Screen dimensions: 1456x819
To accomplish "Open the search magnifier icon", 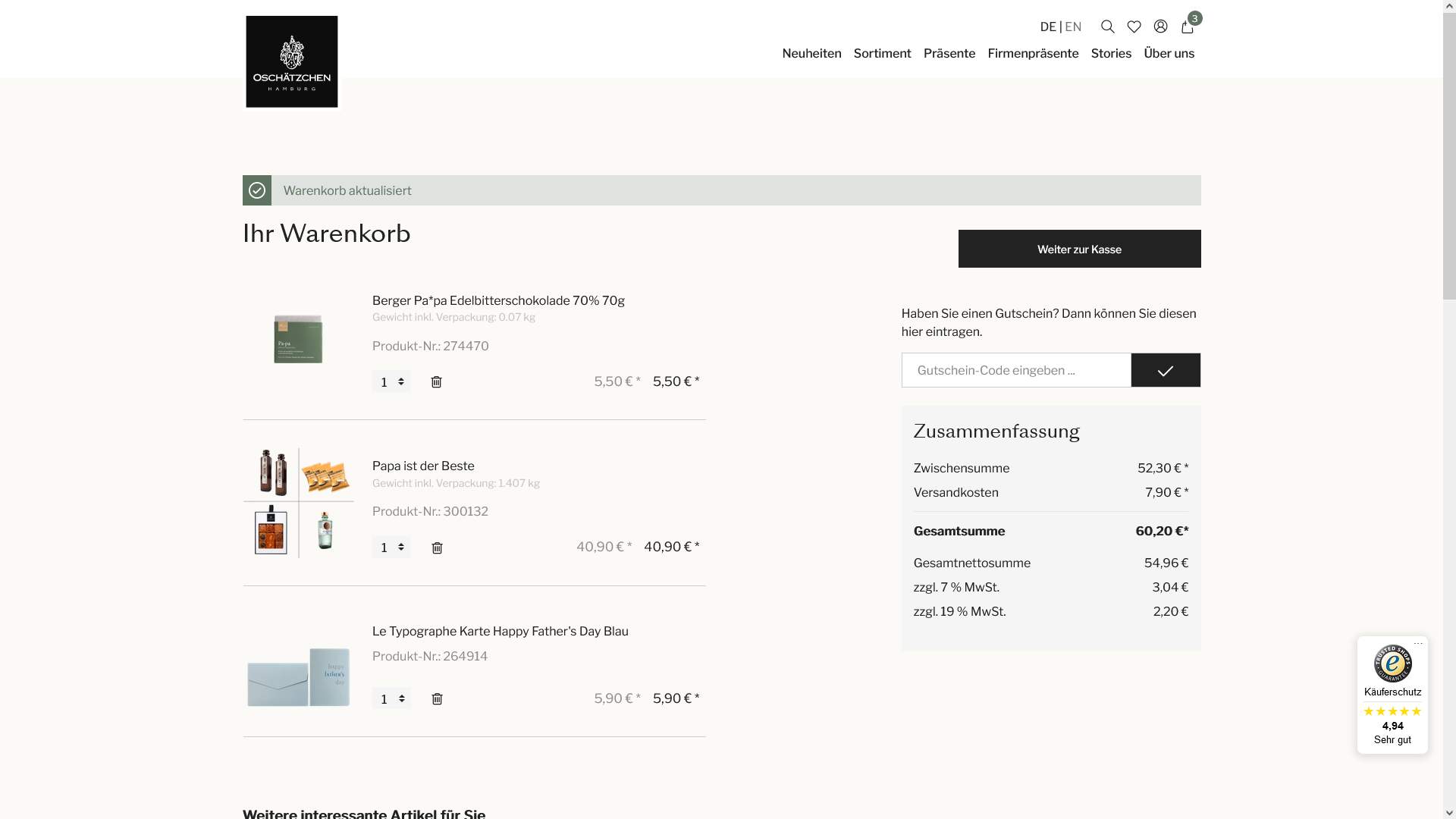I will [x=1107, y=27].
